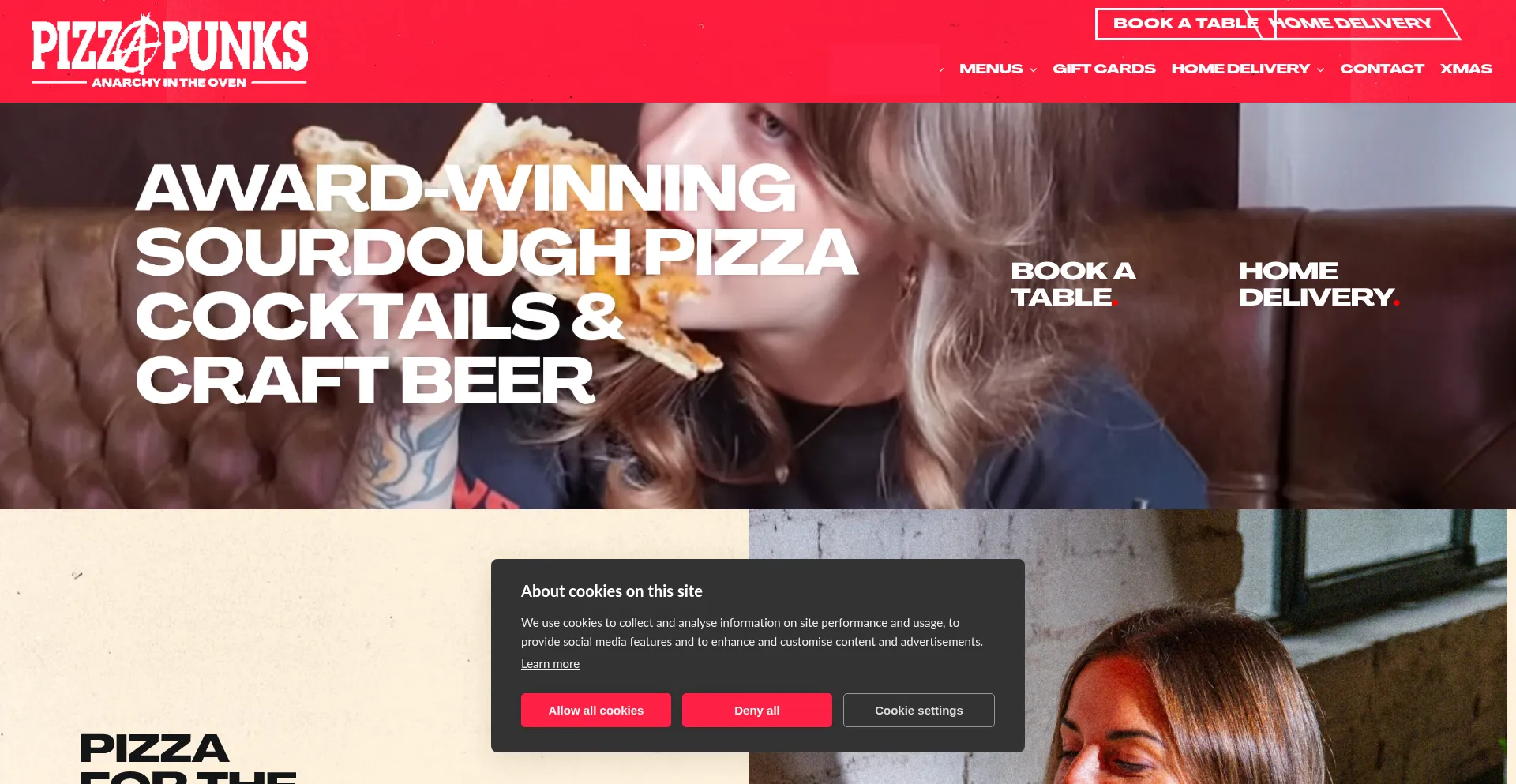Expand the Home Delivery nav chevron

coord(1320,69)
